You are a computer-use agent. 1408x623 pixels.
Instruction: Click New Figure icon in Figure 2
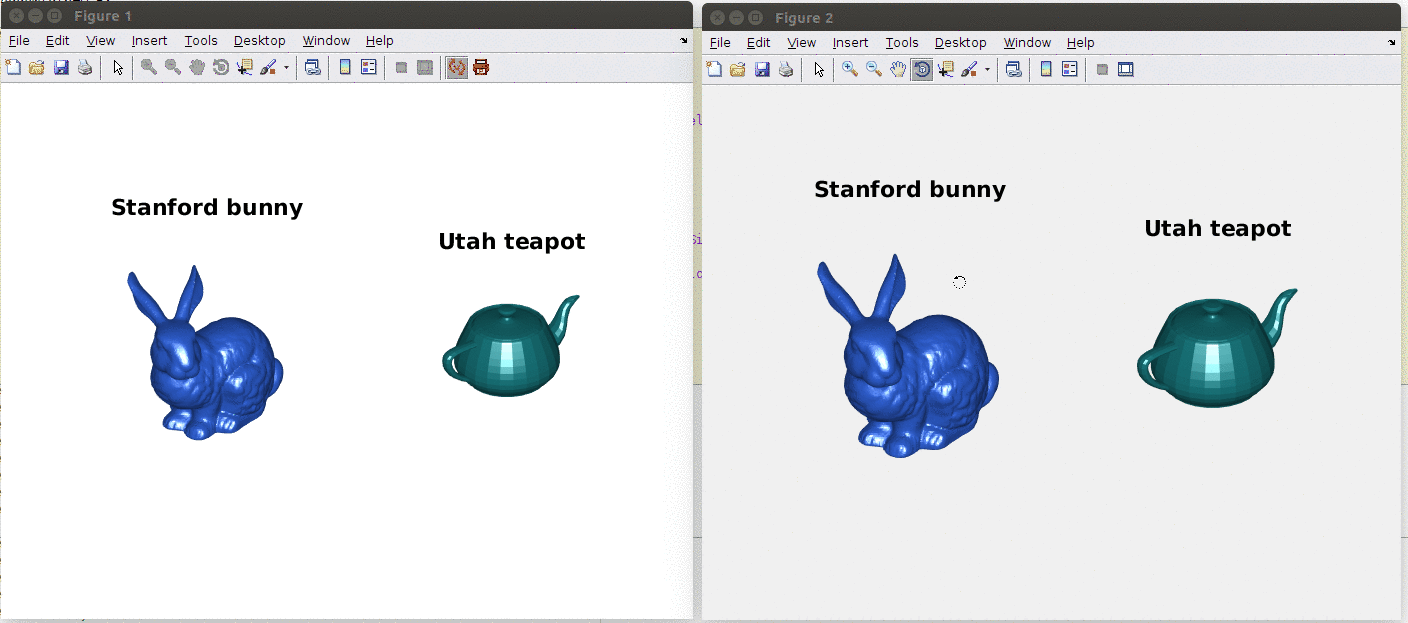pos(714,69)
